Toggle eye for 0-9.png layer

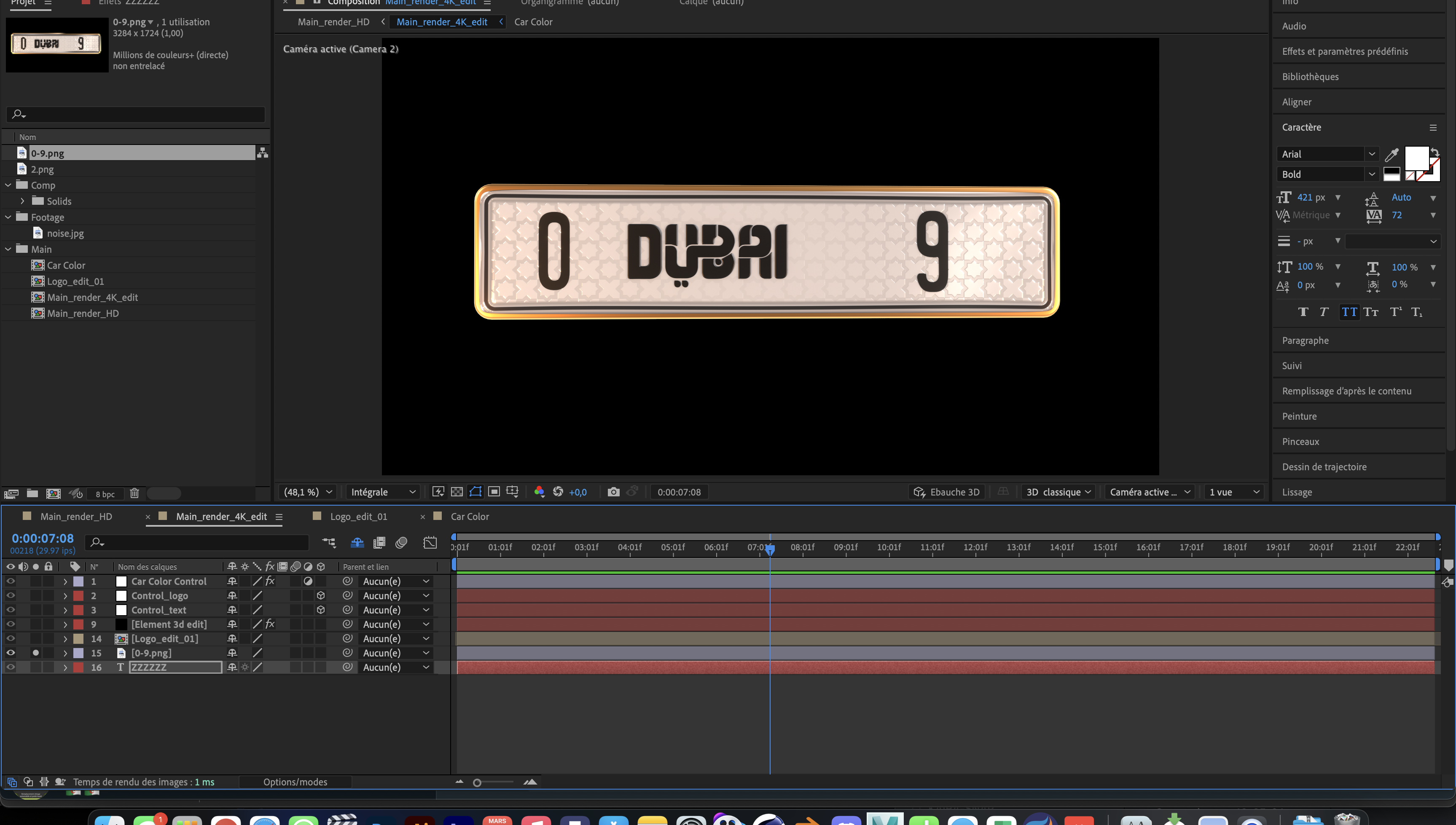[x=10, y=653]
